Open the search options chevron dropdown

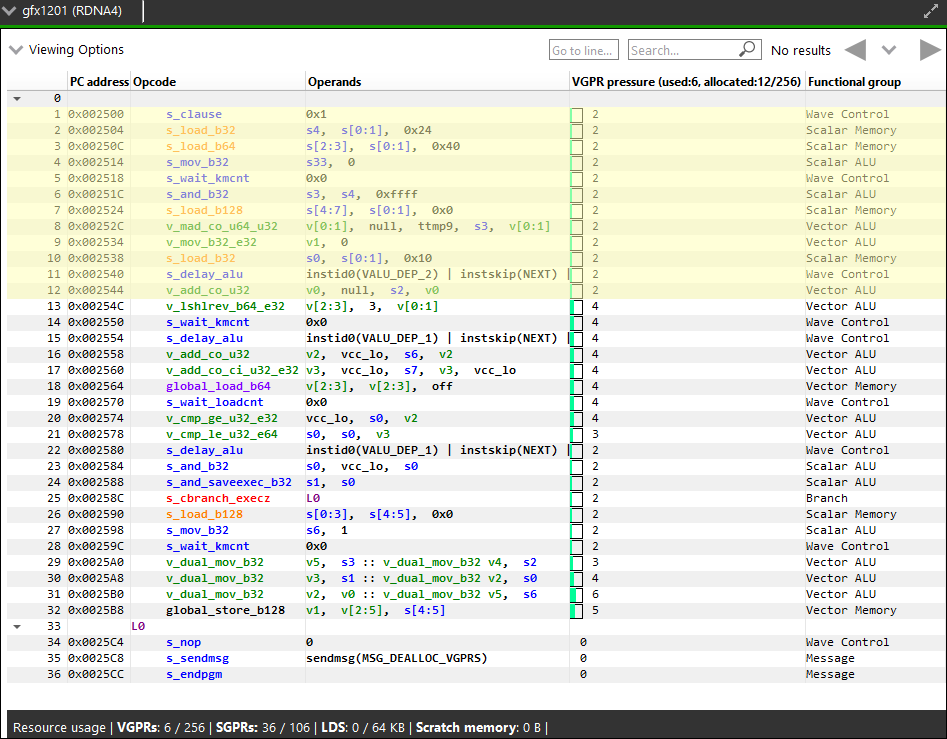pos(889,50)
